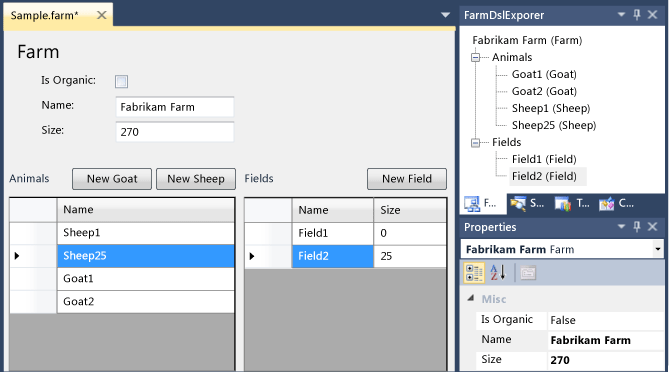The image size is (669, 372).
Task: Select Sheep1 (Sheep) in explorer tree
Action: (x=551, y=108)
